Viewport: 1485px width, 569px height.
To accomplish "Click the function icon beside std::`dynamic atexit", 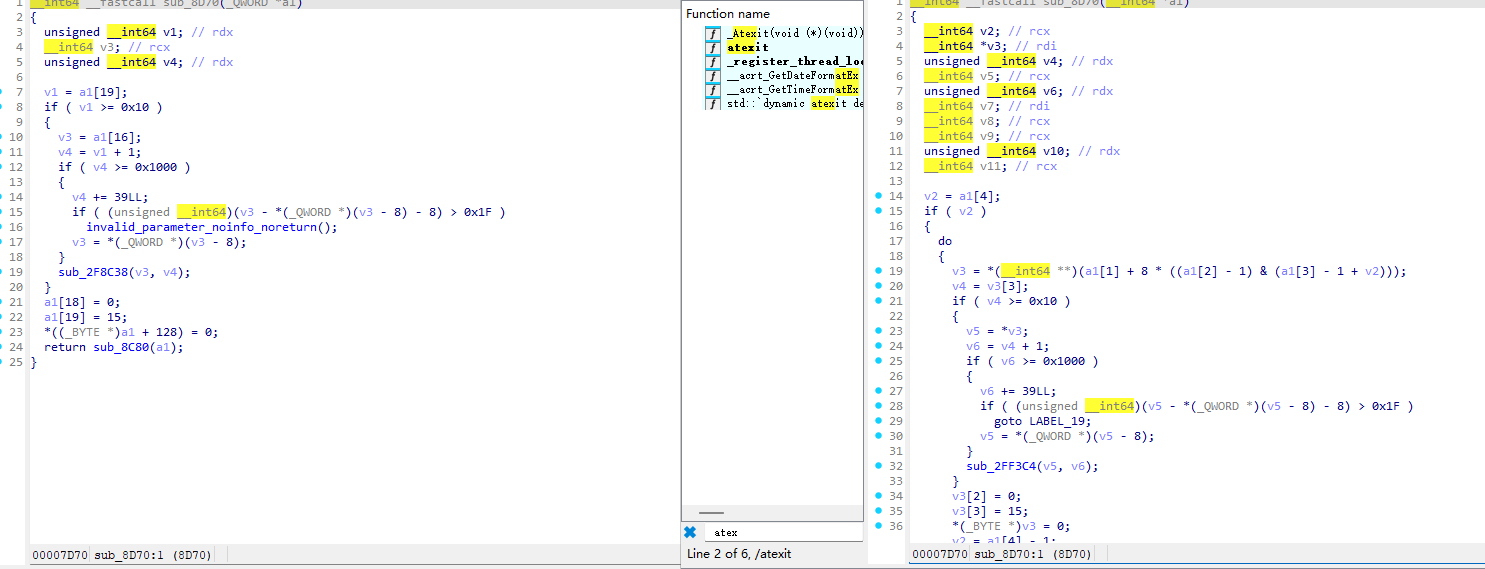I will [x=712, y=103].
